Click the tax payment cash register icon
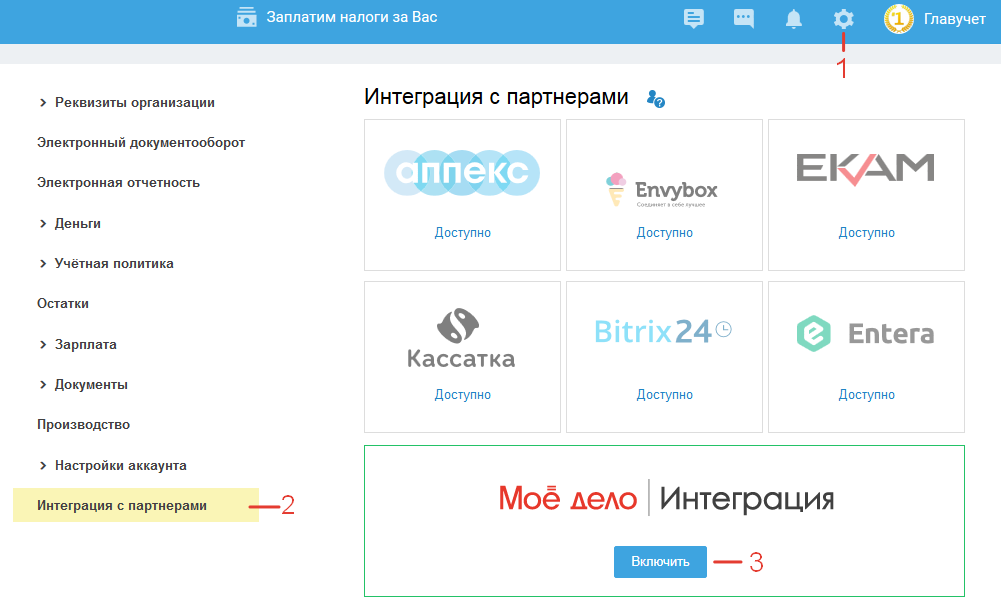Screen dimensions: 1001x606 coord(246,17)
